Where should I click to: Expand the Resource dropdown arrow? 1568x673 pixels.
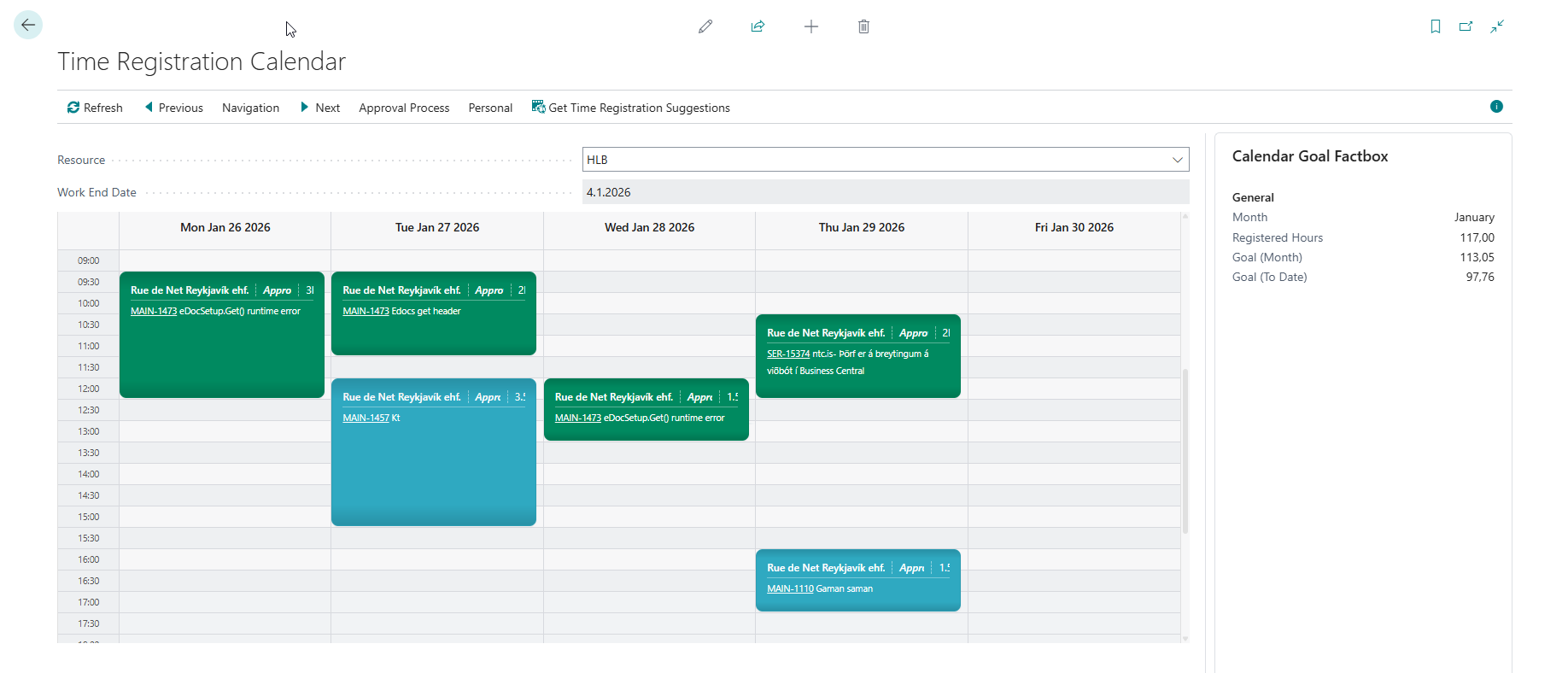coord(1178,160)
